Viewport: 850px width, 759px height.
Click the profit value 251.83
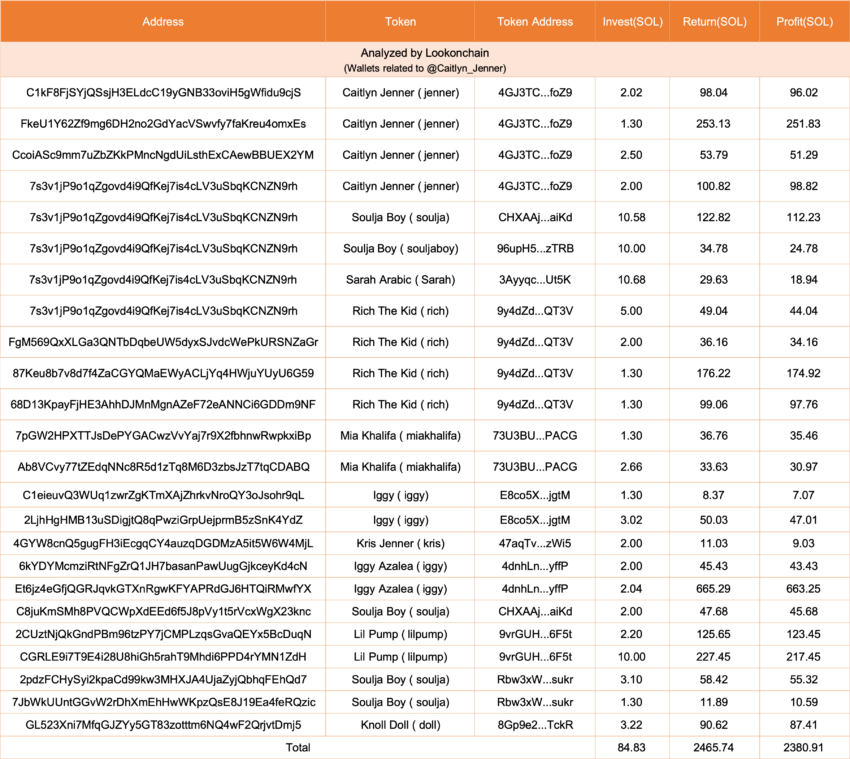(803, 124)
